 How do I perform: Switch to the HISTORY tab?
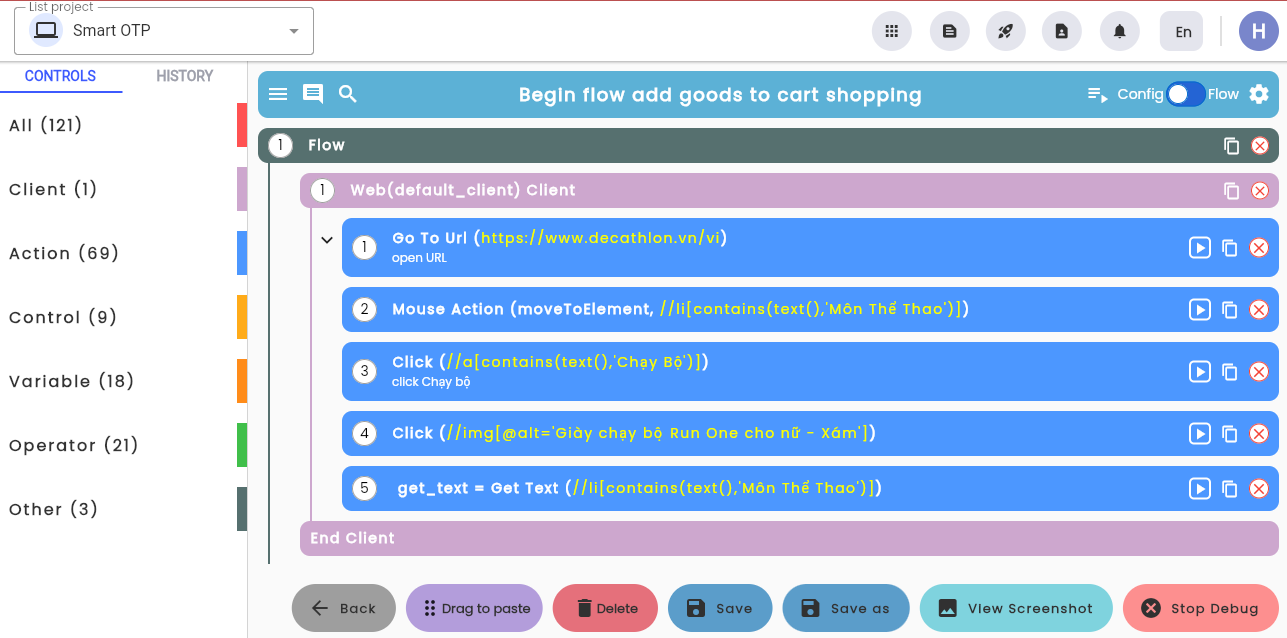[185, 76]
